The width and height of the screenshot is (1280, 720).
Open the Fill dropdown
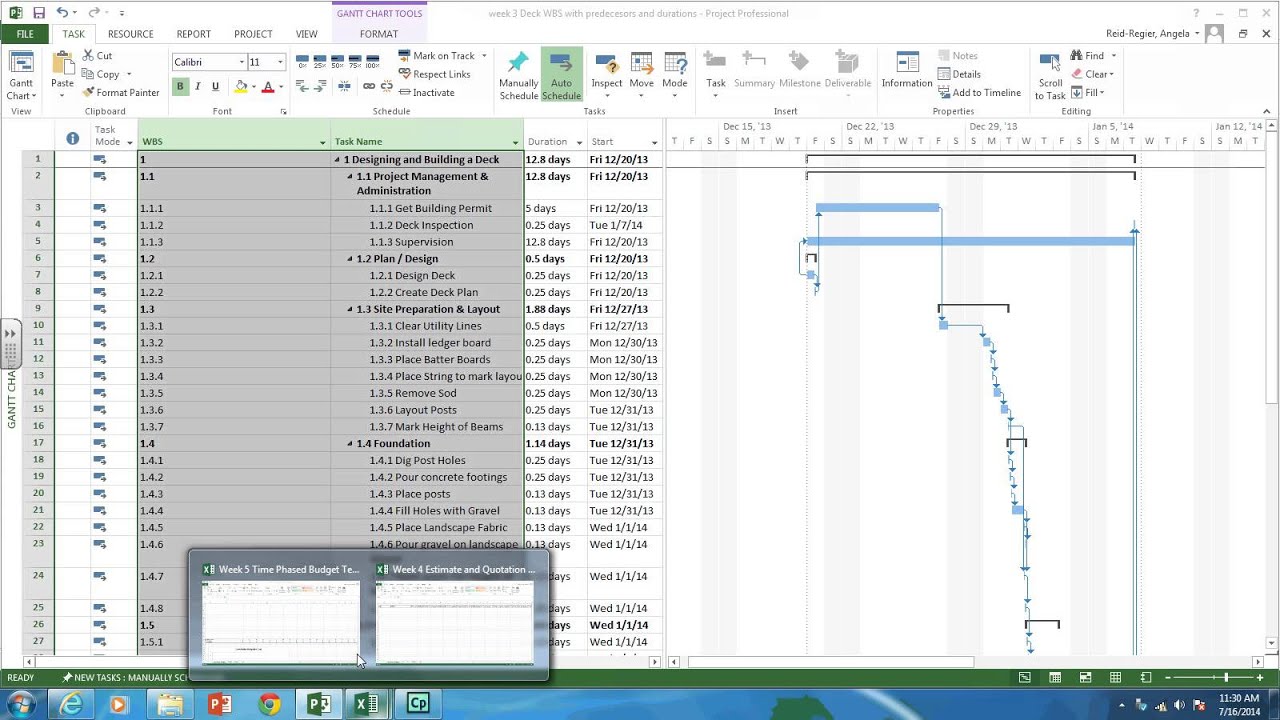(1088, 92)
